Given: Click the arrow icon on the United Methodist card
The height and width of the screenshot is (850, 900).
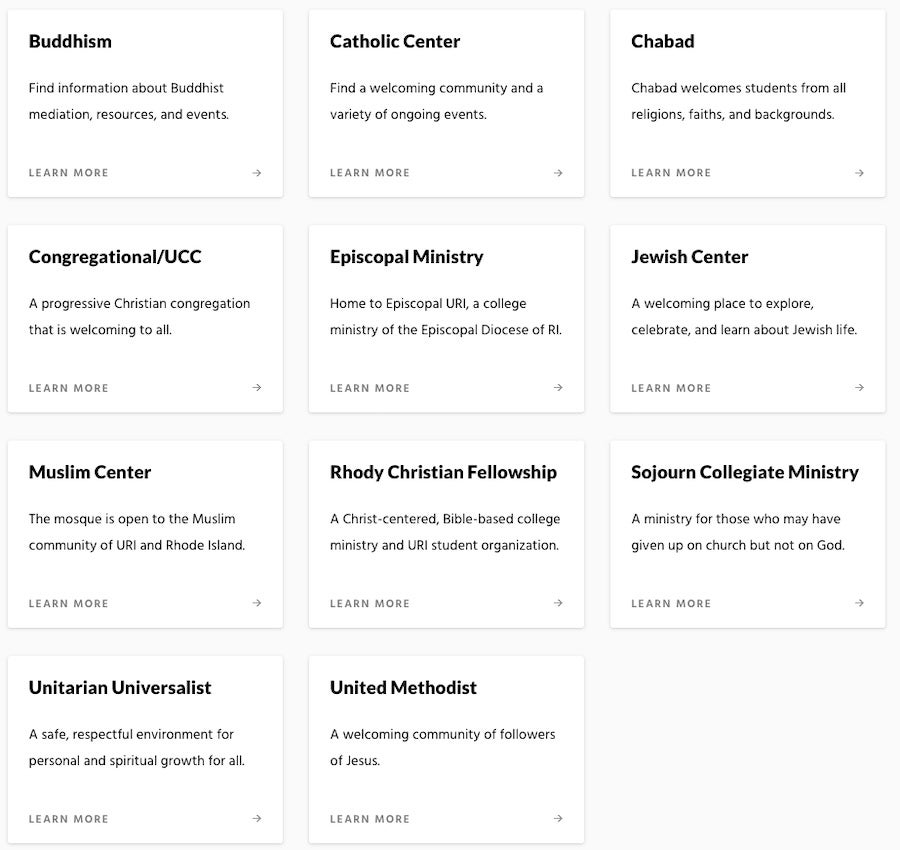Looking at the screenshot, I should pos(558,819).
